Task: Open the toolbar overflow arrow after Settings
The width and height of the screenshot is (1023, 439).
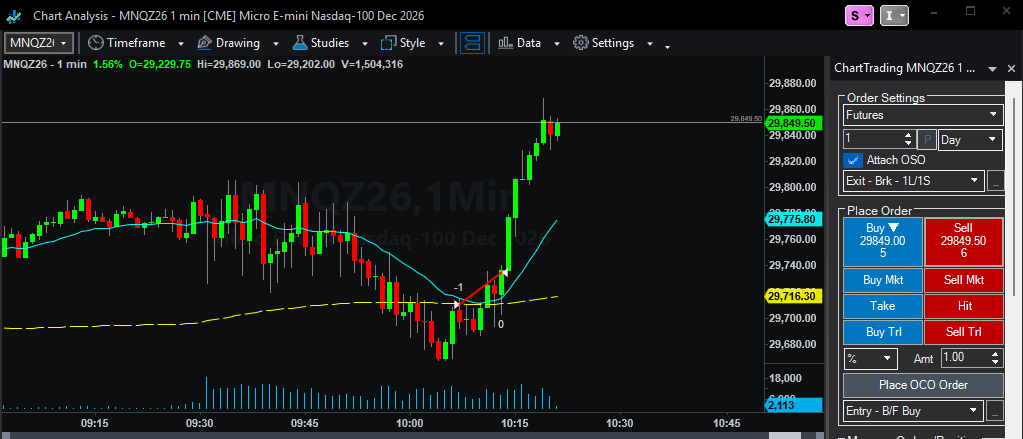Action: (667, 46)
